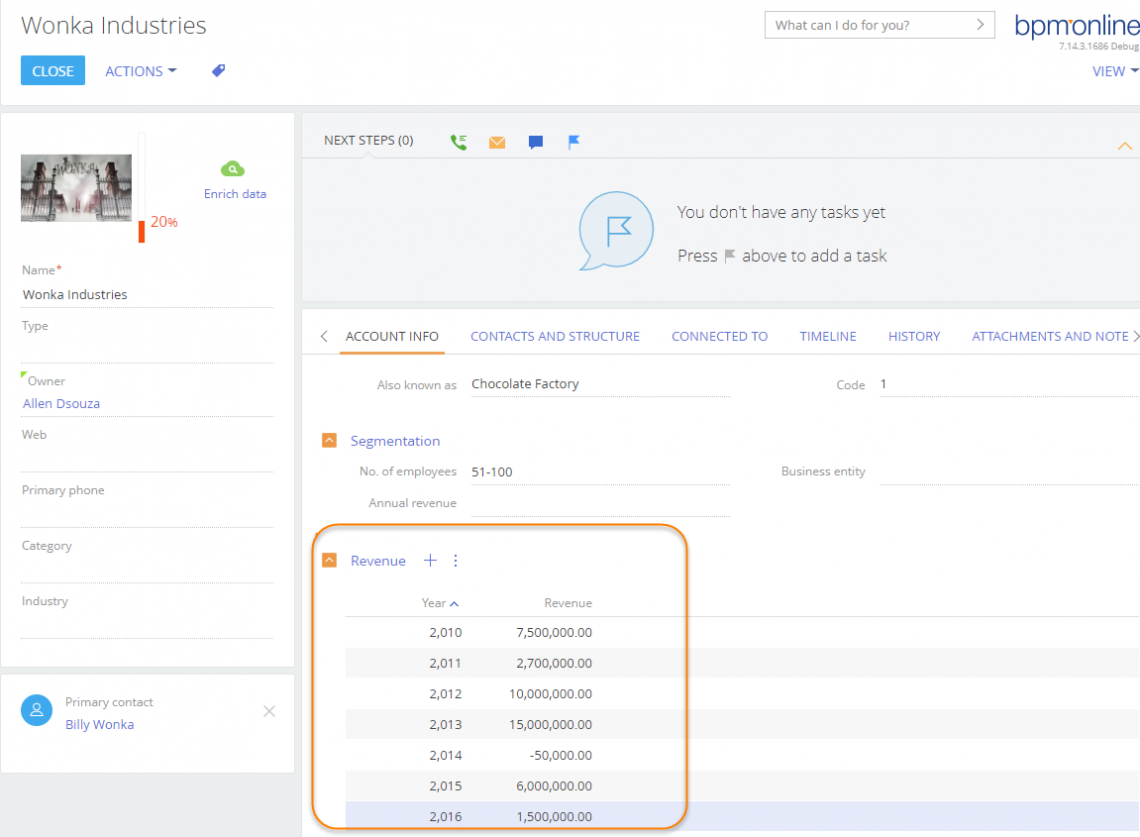
Task: Click the blue feed message icon
Action: pyautogui.click(x=536, y=143)
